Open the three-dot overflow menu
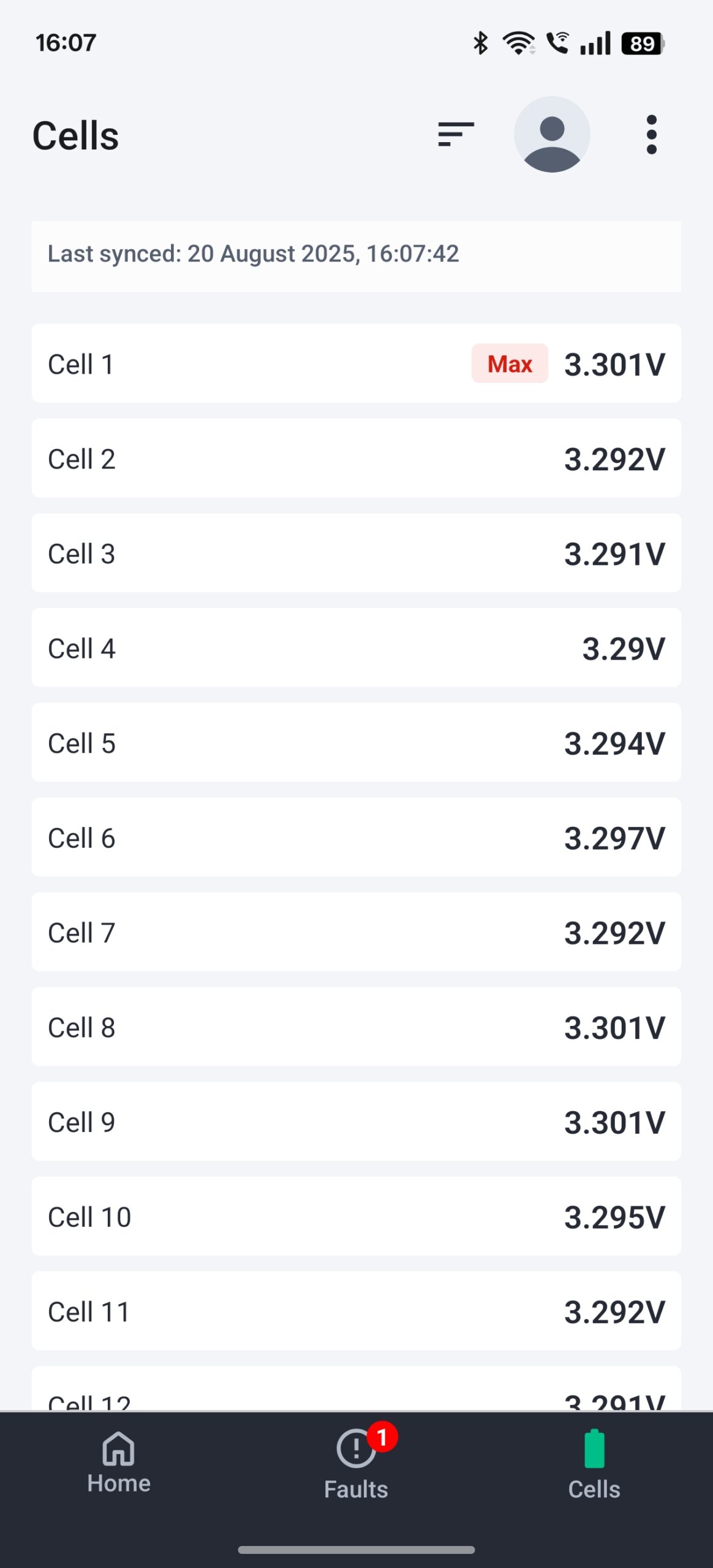 652,134
